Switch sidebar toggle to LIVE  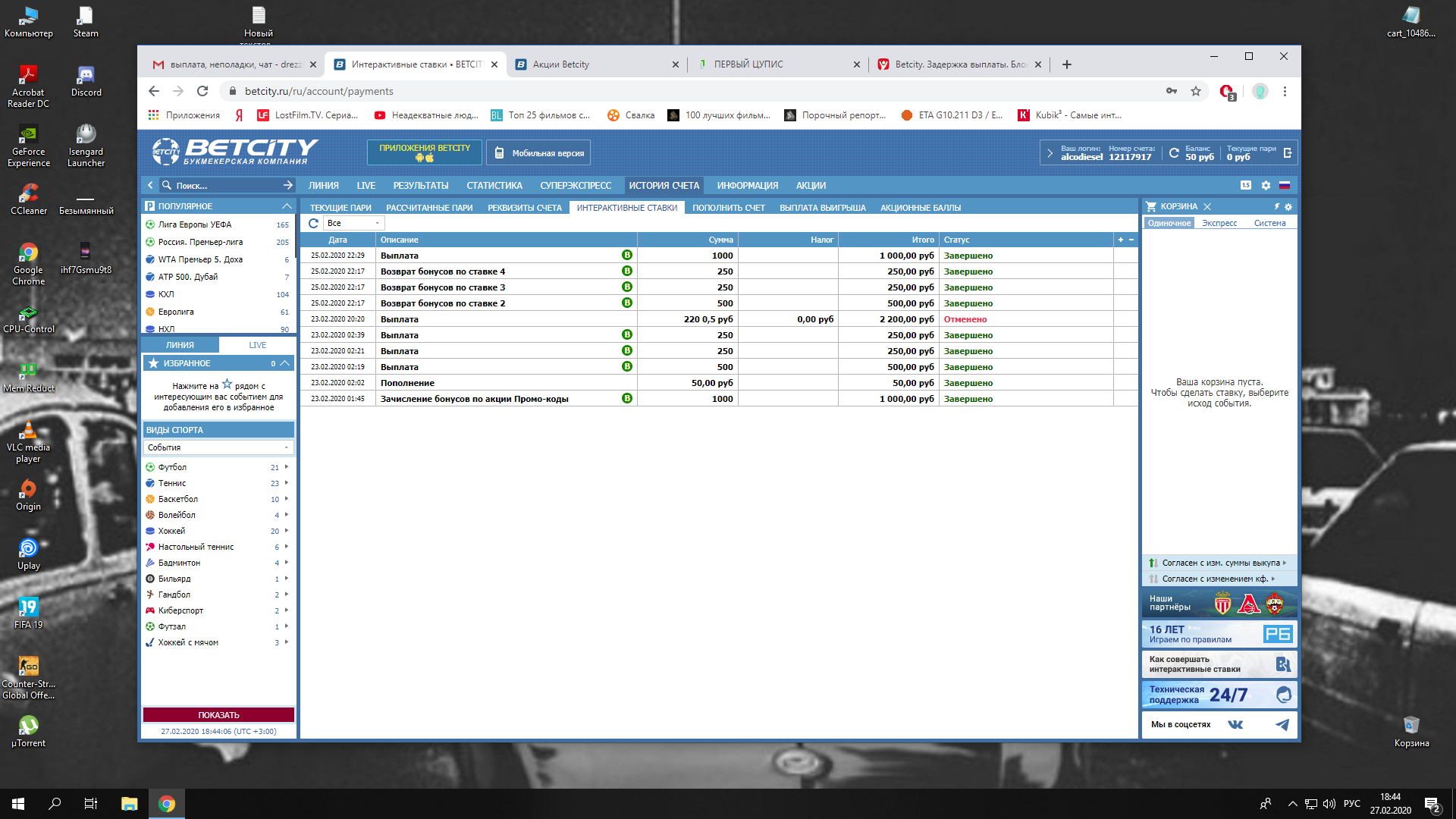coord(257,345)
